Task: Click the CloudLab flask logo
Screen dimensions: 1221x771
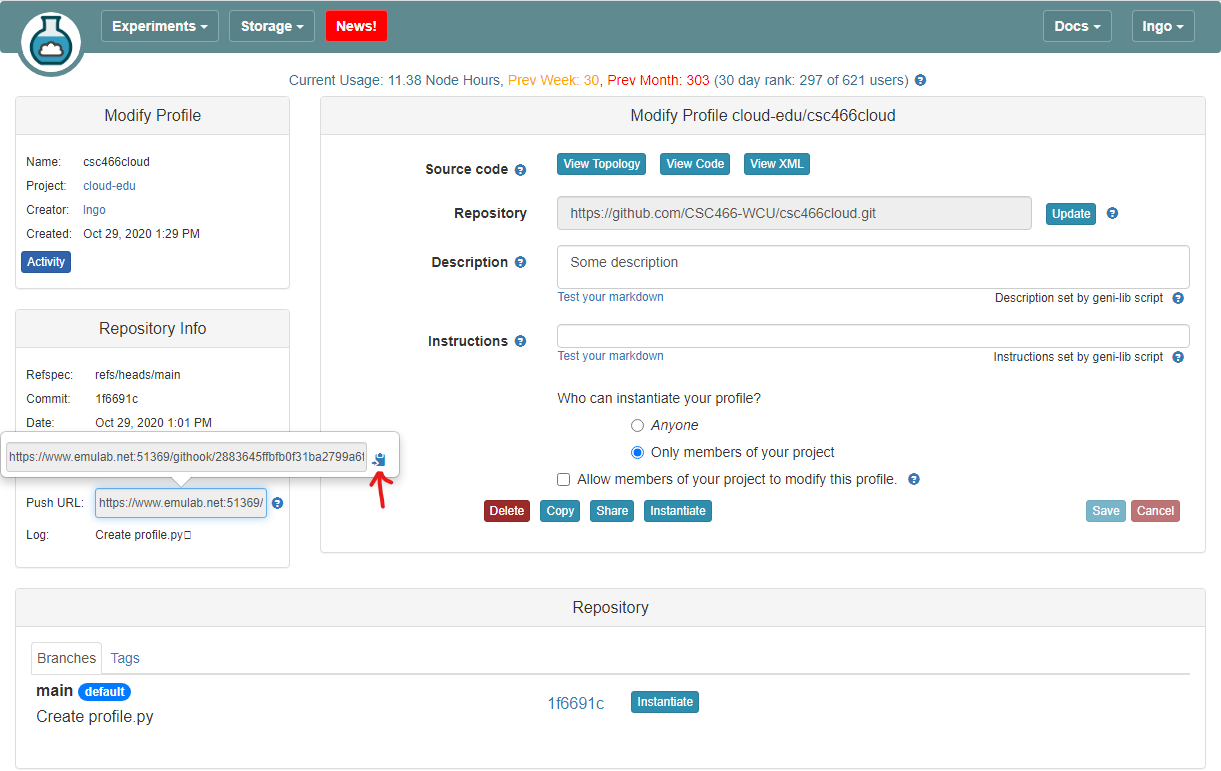Action: point(50,43)
